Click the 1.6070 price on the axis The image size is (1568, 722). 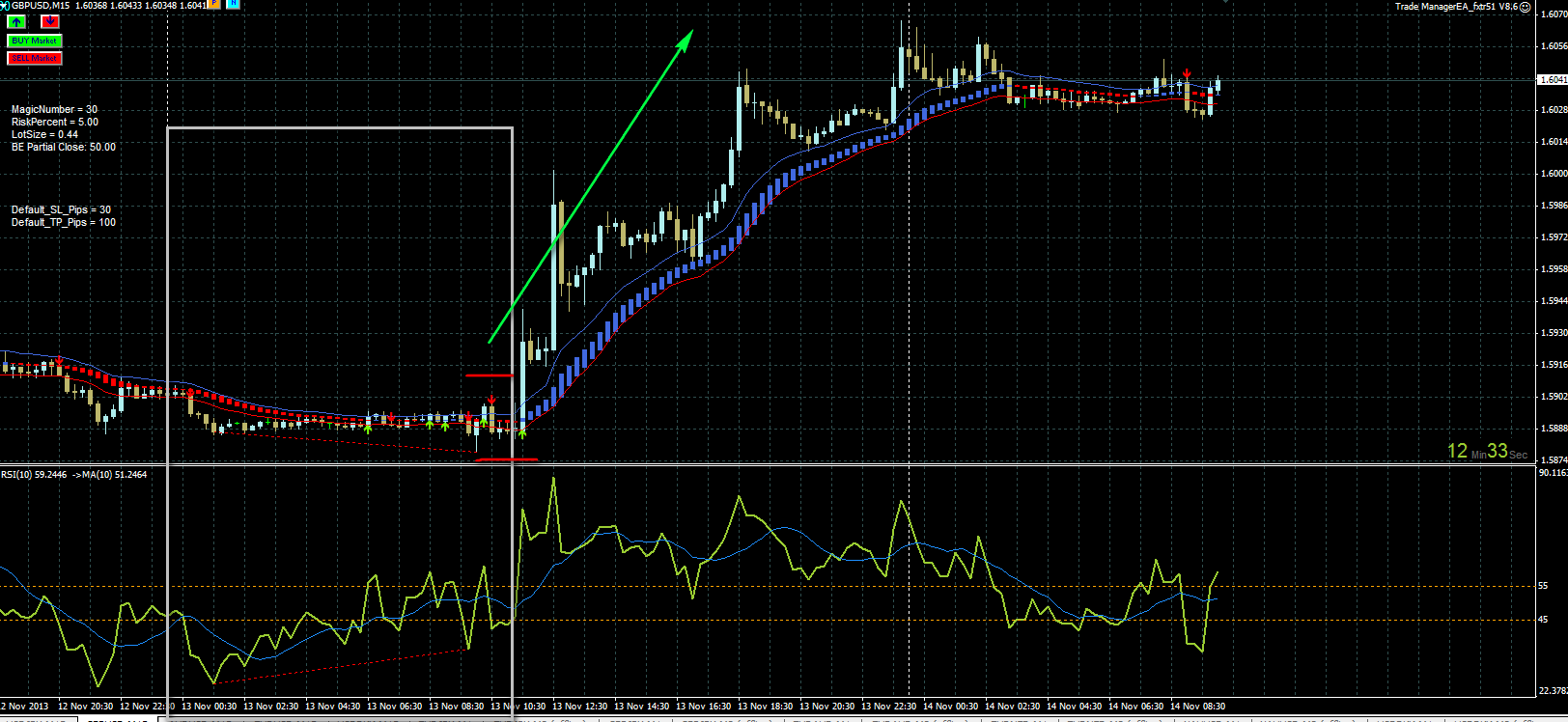(1554, 14)
